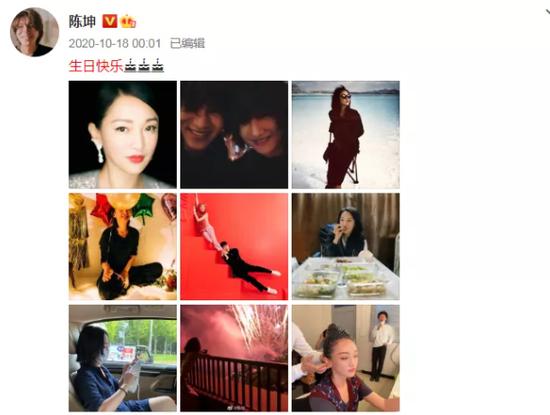550x415 pixels.
Task: Open the photo with star balloons
Action: [x=123, y=246]
